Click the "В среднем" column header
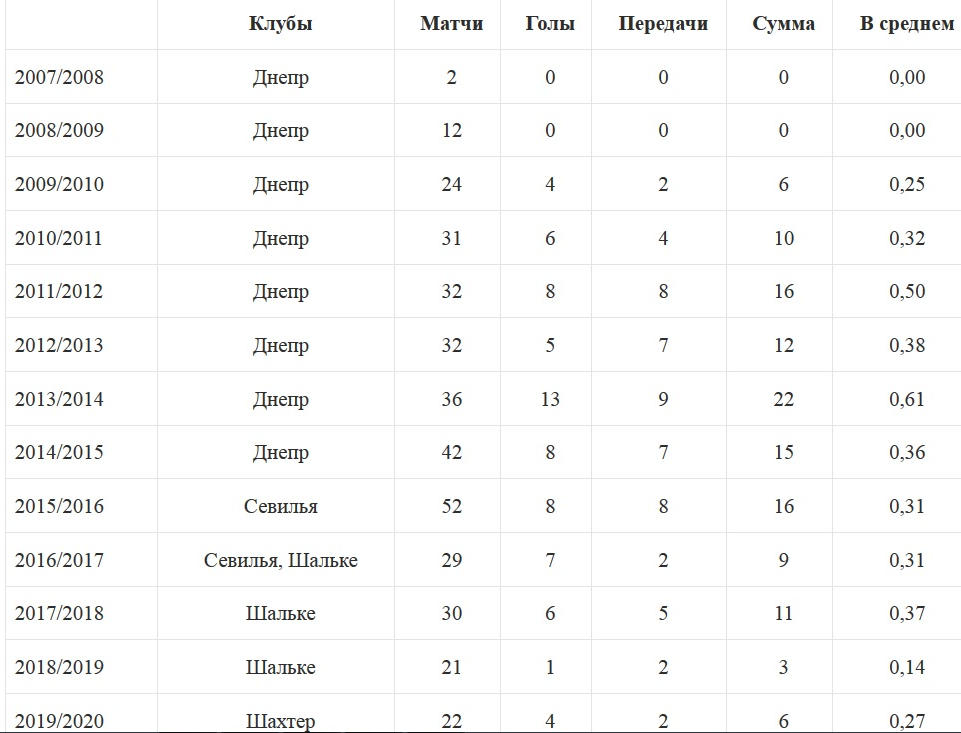Viewport: 961px width, 733px height. point(907,24)
